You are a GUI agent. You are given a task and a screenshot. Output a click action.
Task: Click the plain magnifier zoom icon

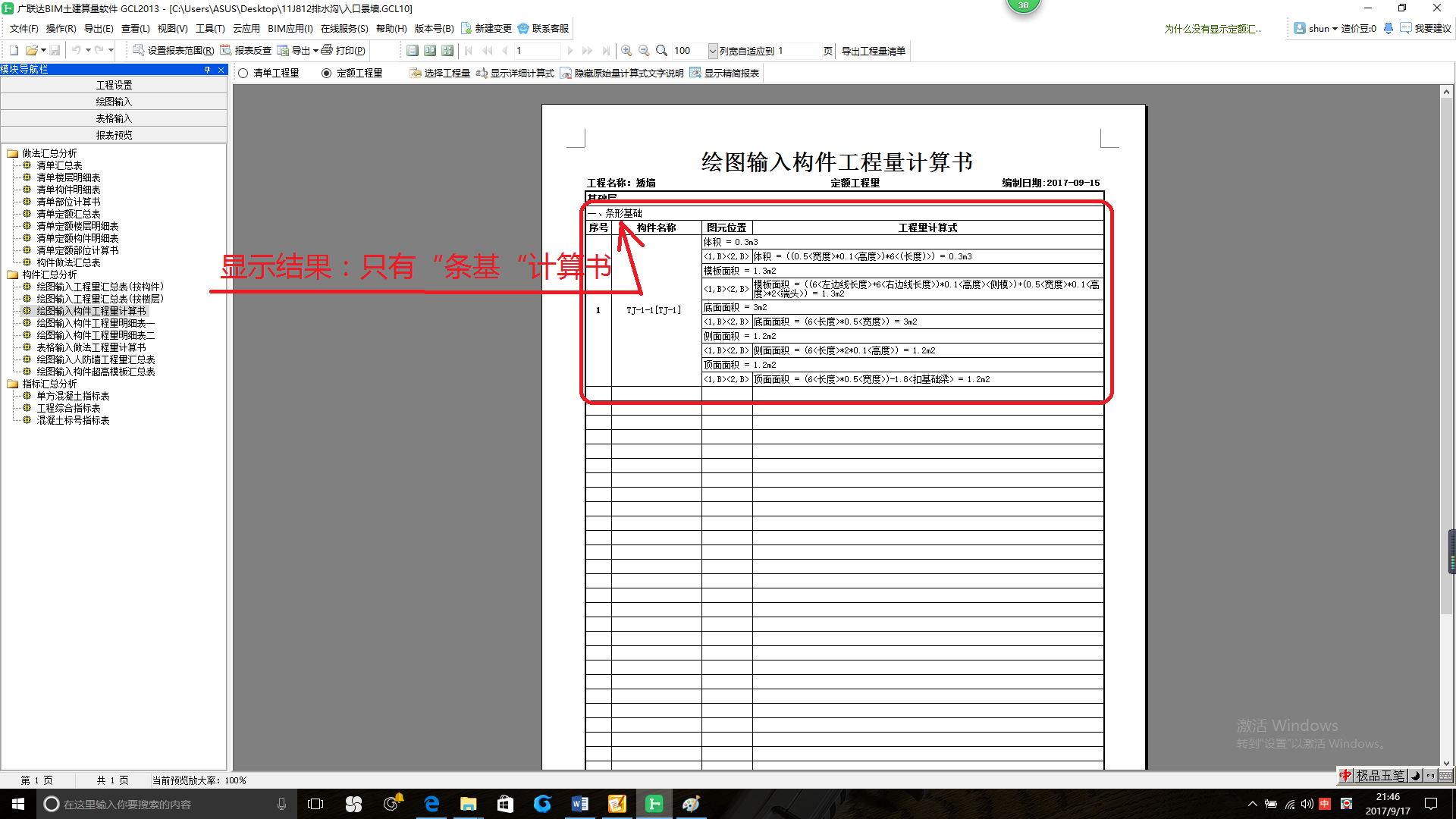pyautogui.click(x=661, y=51)
